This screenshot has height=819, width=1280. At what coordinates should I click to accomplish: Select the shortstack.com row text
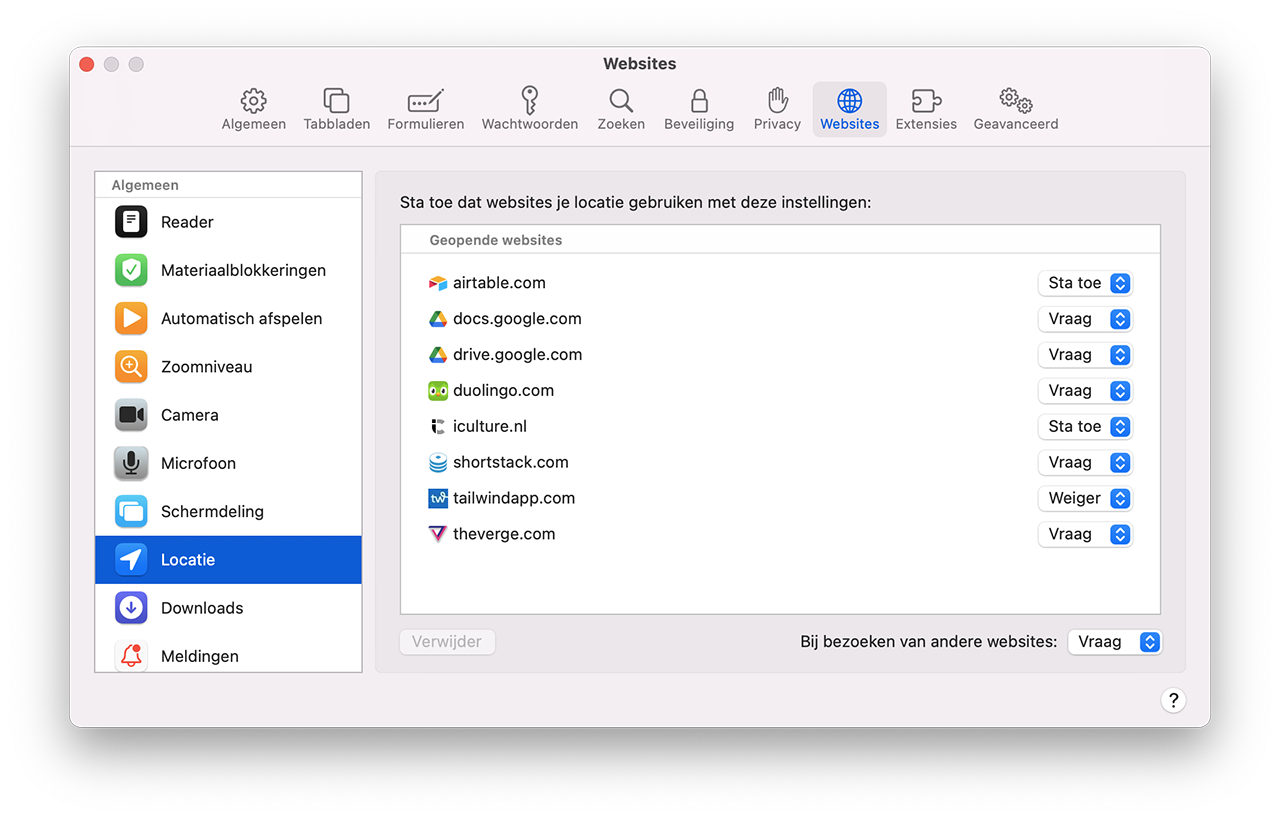(x=511, y=463)
